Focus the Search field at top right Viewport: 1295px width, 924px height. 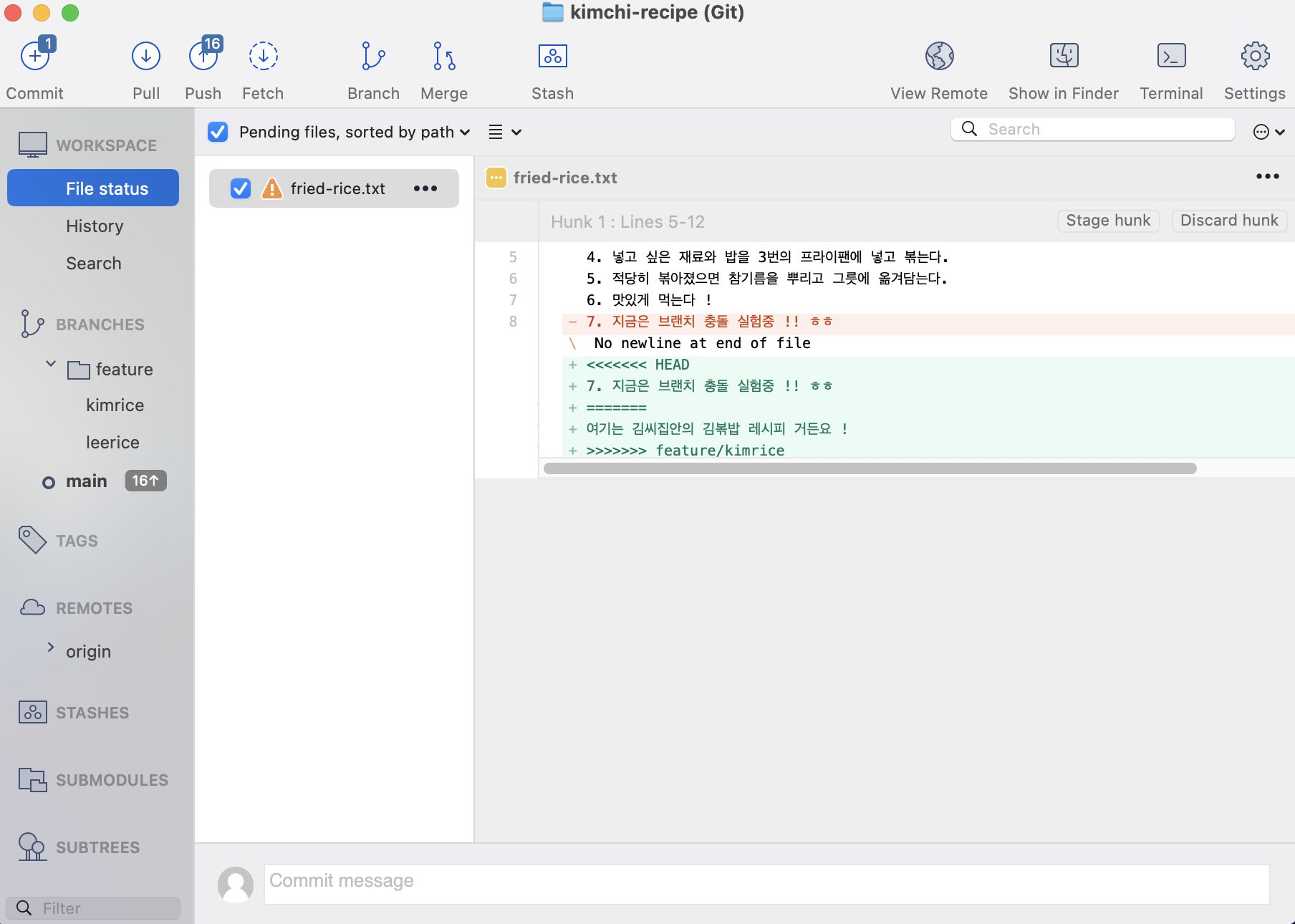point(1093,129)
